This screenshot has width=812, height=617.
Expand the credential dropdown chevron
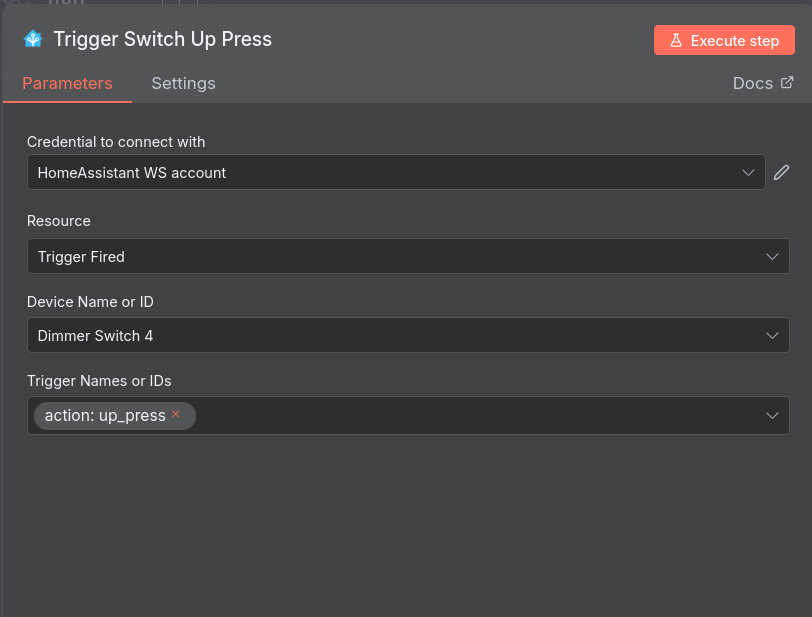click(x=748, y=172)
